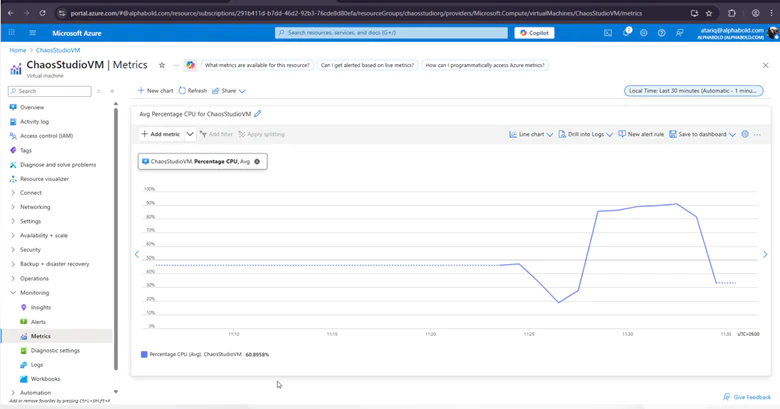
Task: Edit chart title with the pencil icon
Action: tap(258, 113)
